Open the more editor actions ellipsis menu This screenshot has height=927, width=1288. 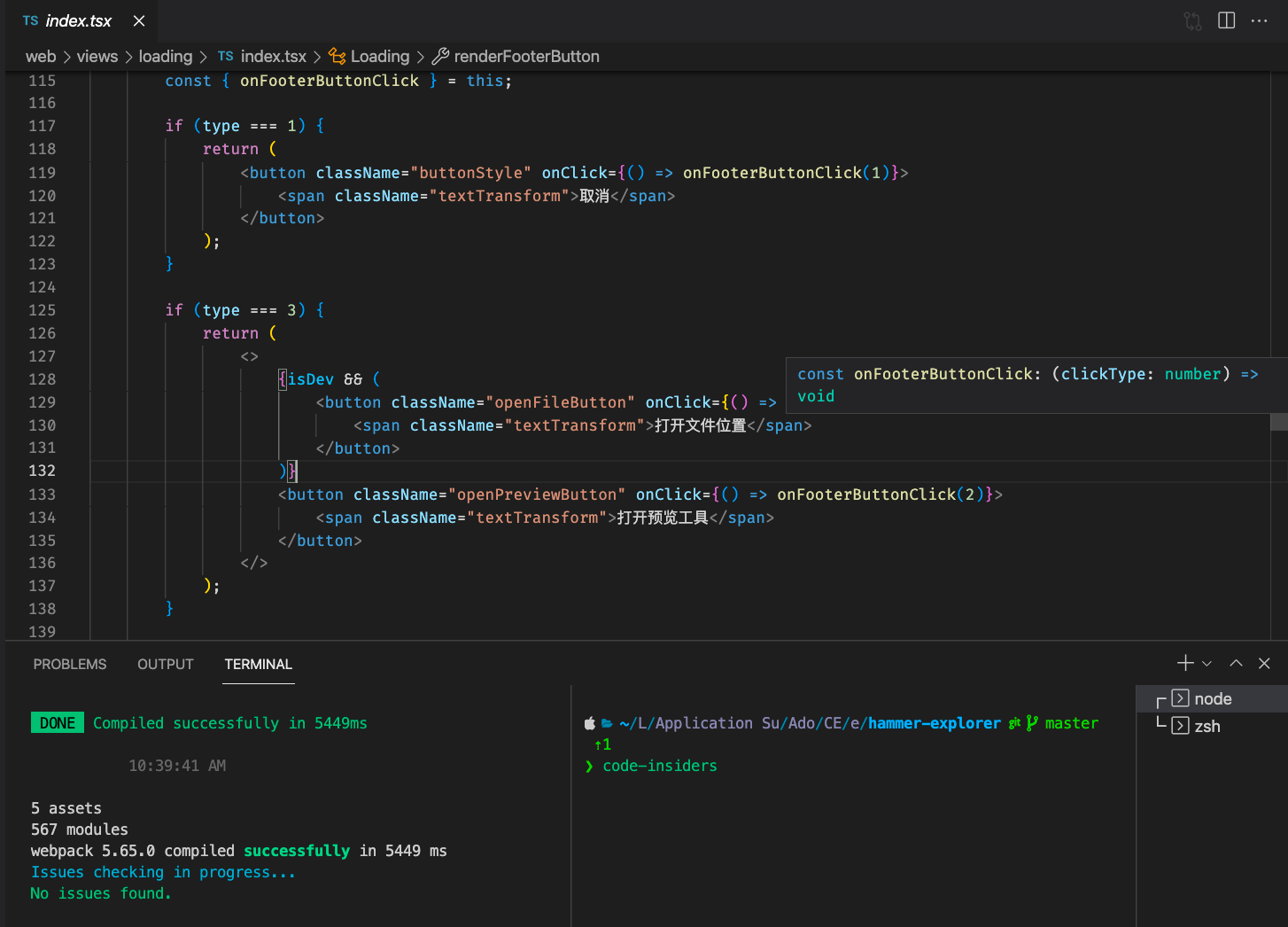tap(1260, 20)
